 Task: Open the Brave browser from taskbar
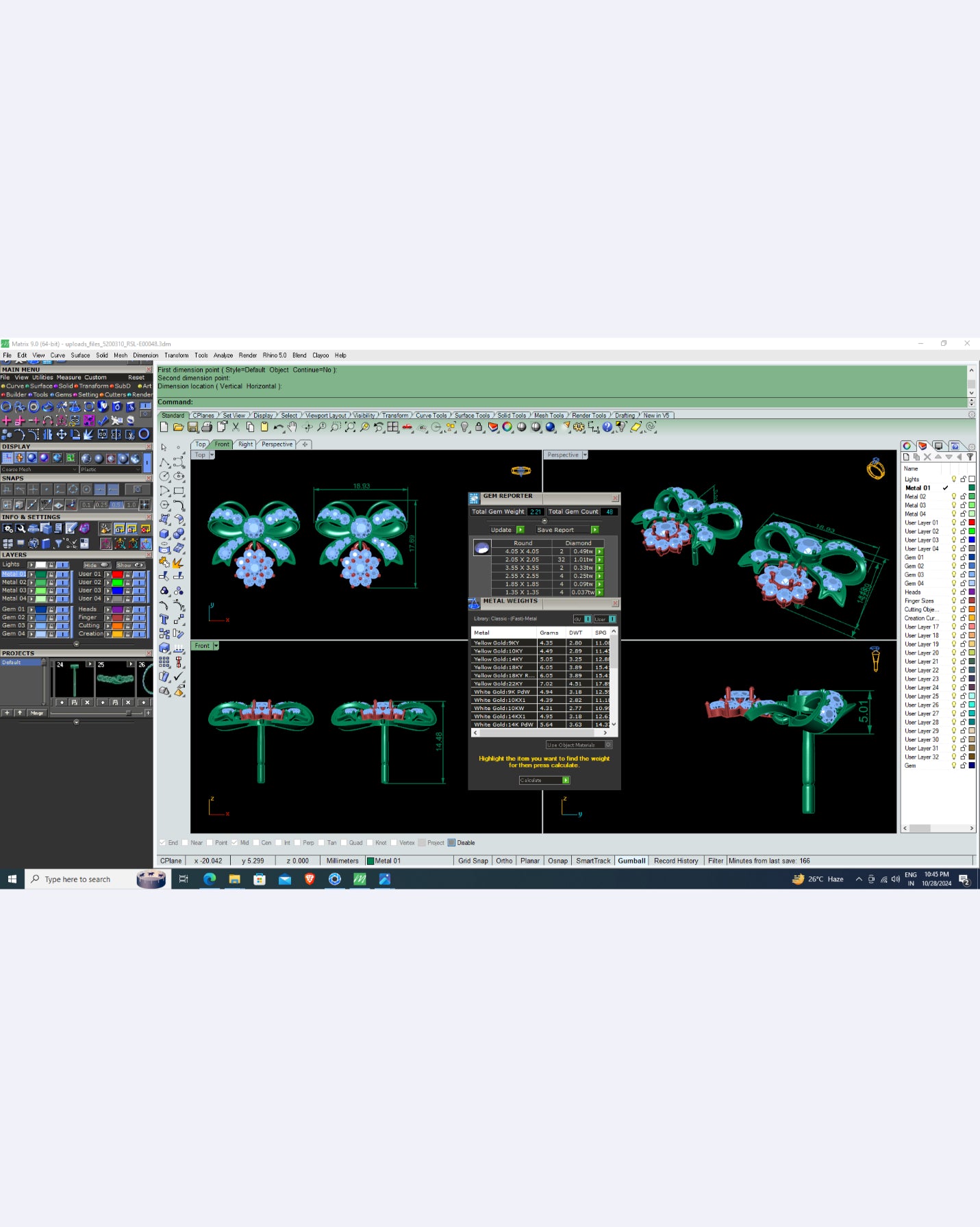point(310,879)
